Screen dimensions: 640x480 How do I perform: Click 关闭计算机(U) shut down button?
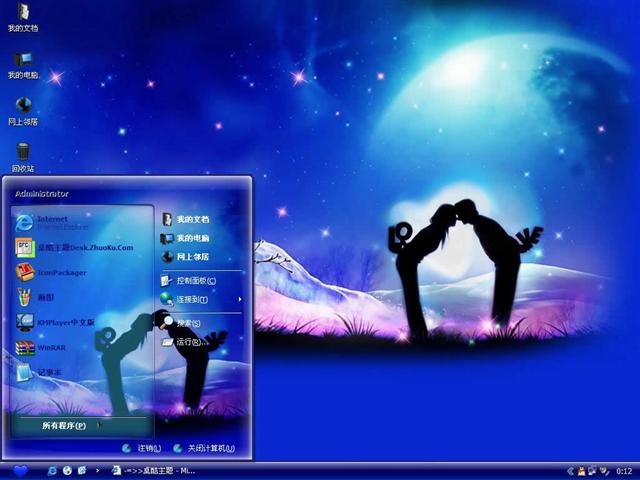(x=204, y=449)
